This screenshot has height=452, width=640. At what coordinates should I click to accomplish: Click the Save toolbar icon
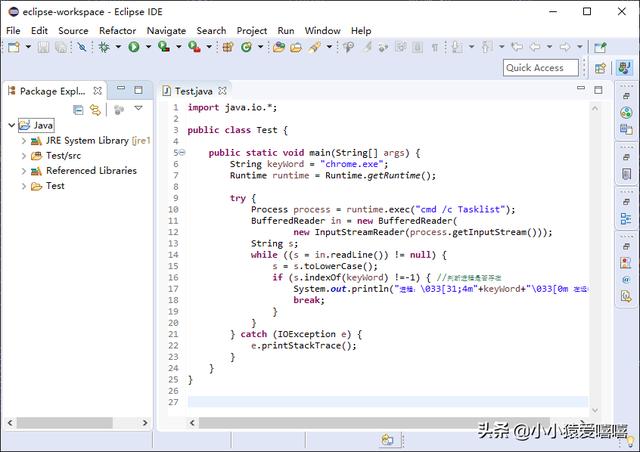click(43, 47)
